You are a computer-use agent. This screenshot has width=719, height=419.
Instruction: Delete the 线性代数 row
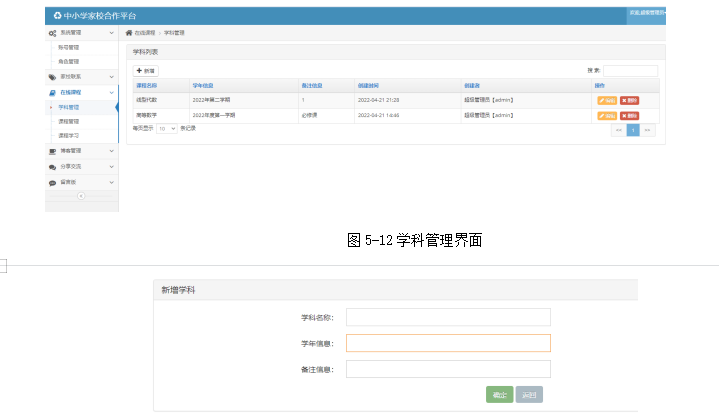click(630, 100)
